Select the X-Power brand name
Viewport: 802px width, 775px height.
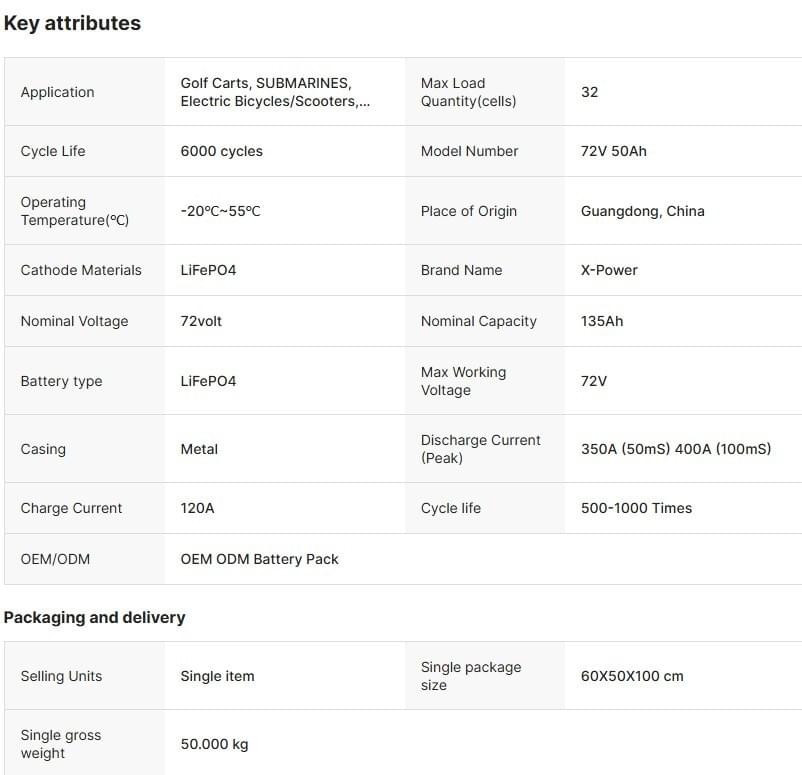point(609,270)
